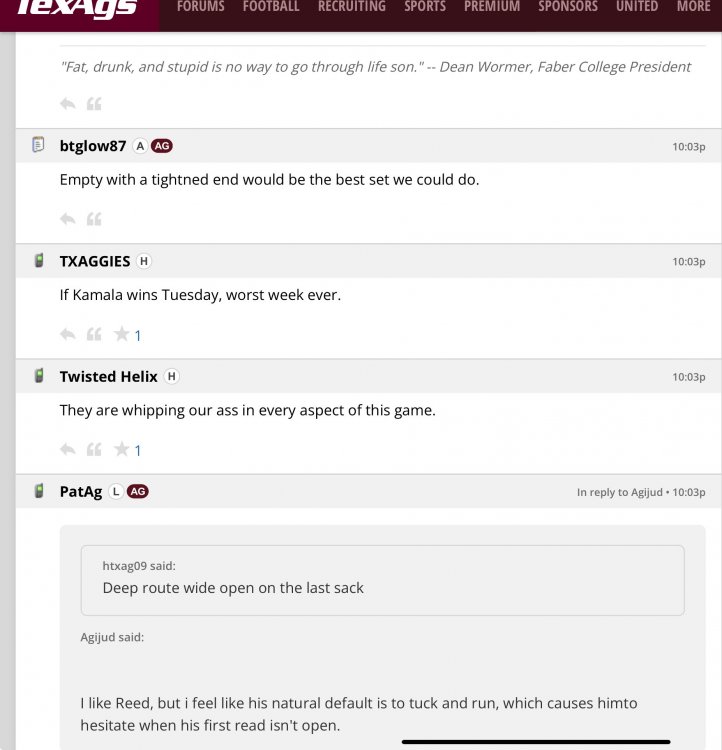Open the FORUMS menu
Screen dimensions: 722x750
click(x=201, y=7)
